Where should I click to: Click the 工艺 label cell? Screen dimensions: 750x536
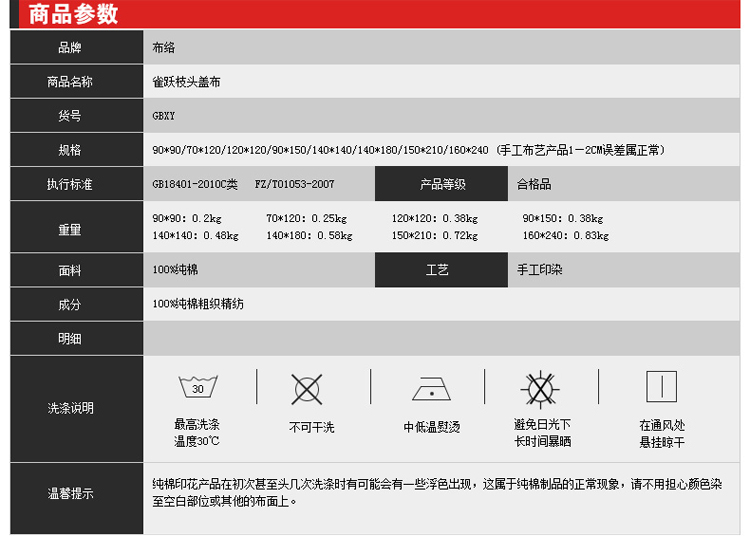coord(441,270)
